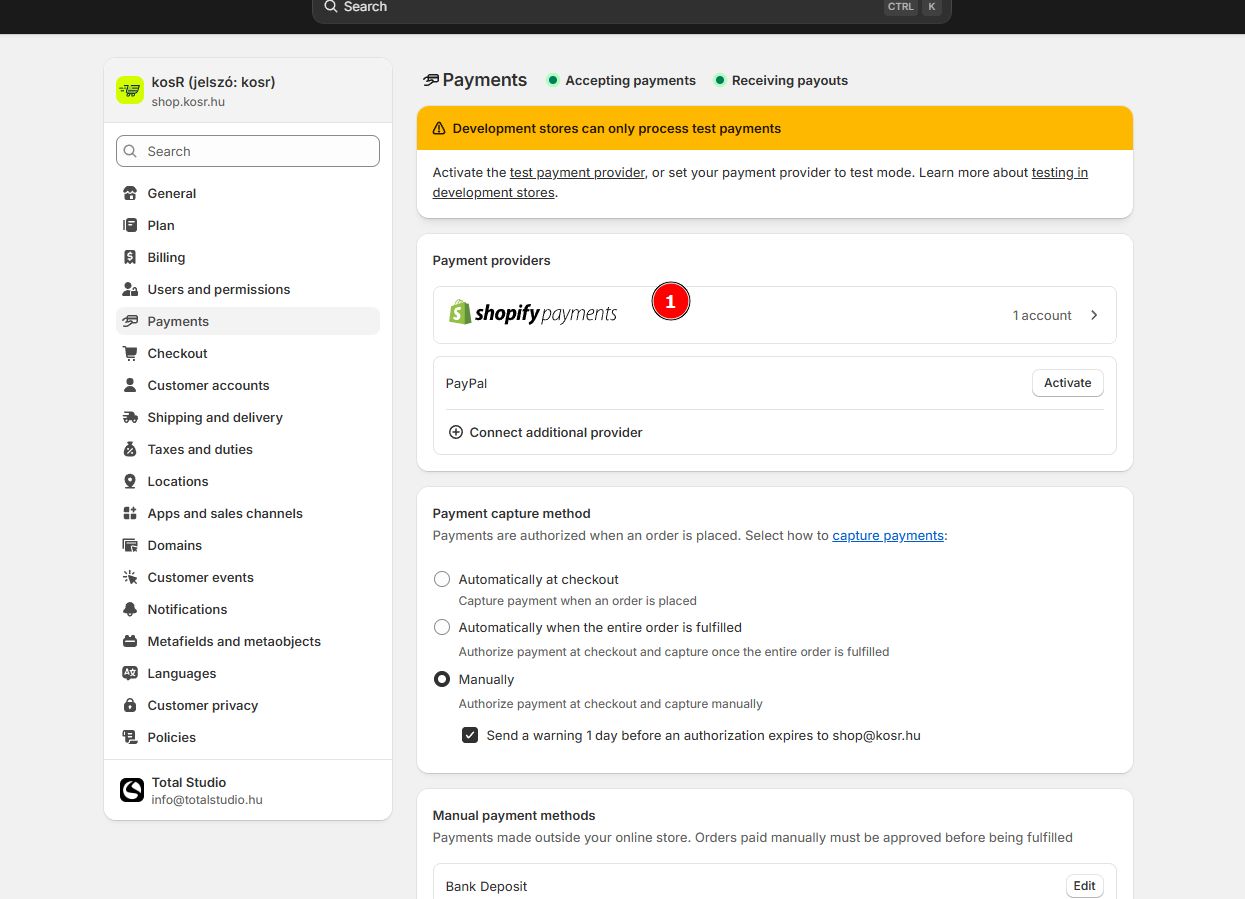Click the Domains icon in sidebar
This screenshot has height=899, width=1245.
130,545
